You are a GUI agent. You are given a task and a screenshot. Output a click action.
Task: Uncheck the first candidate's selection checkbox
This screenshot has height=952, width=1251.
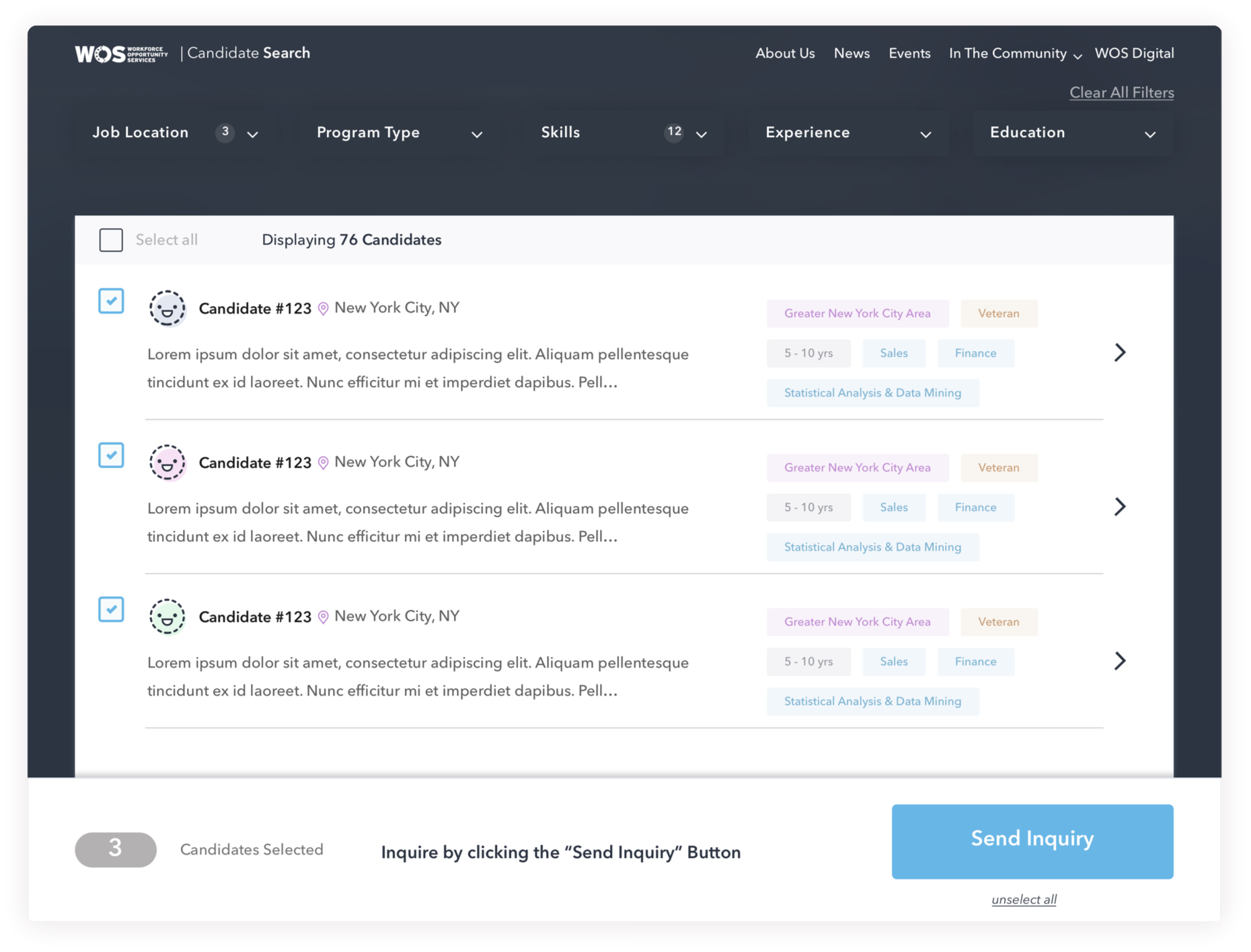tap(111, 301)
